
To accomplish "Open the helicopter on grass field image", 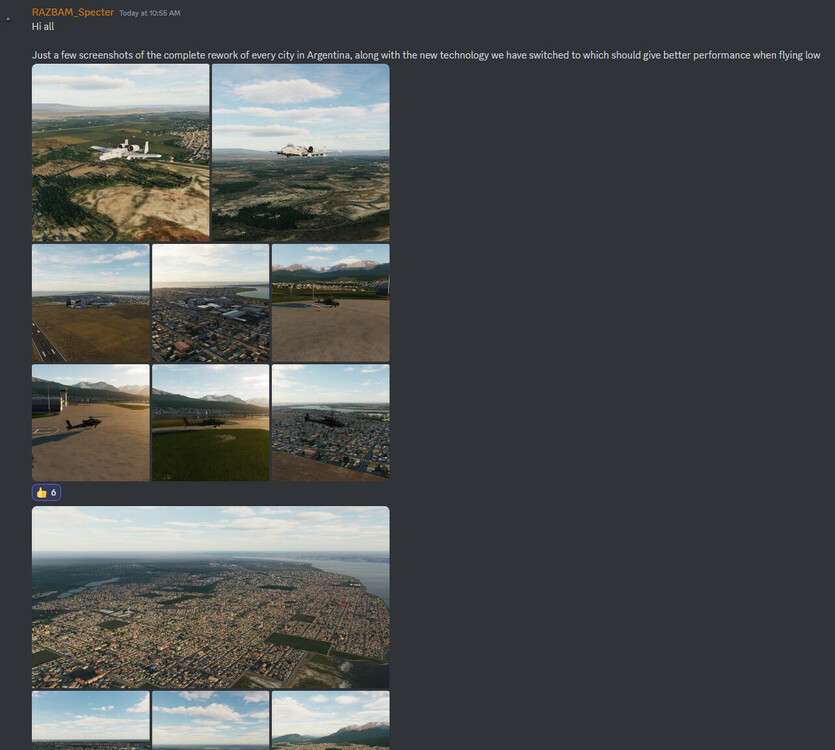I will tap(210, 423).
